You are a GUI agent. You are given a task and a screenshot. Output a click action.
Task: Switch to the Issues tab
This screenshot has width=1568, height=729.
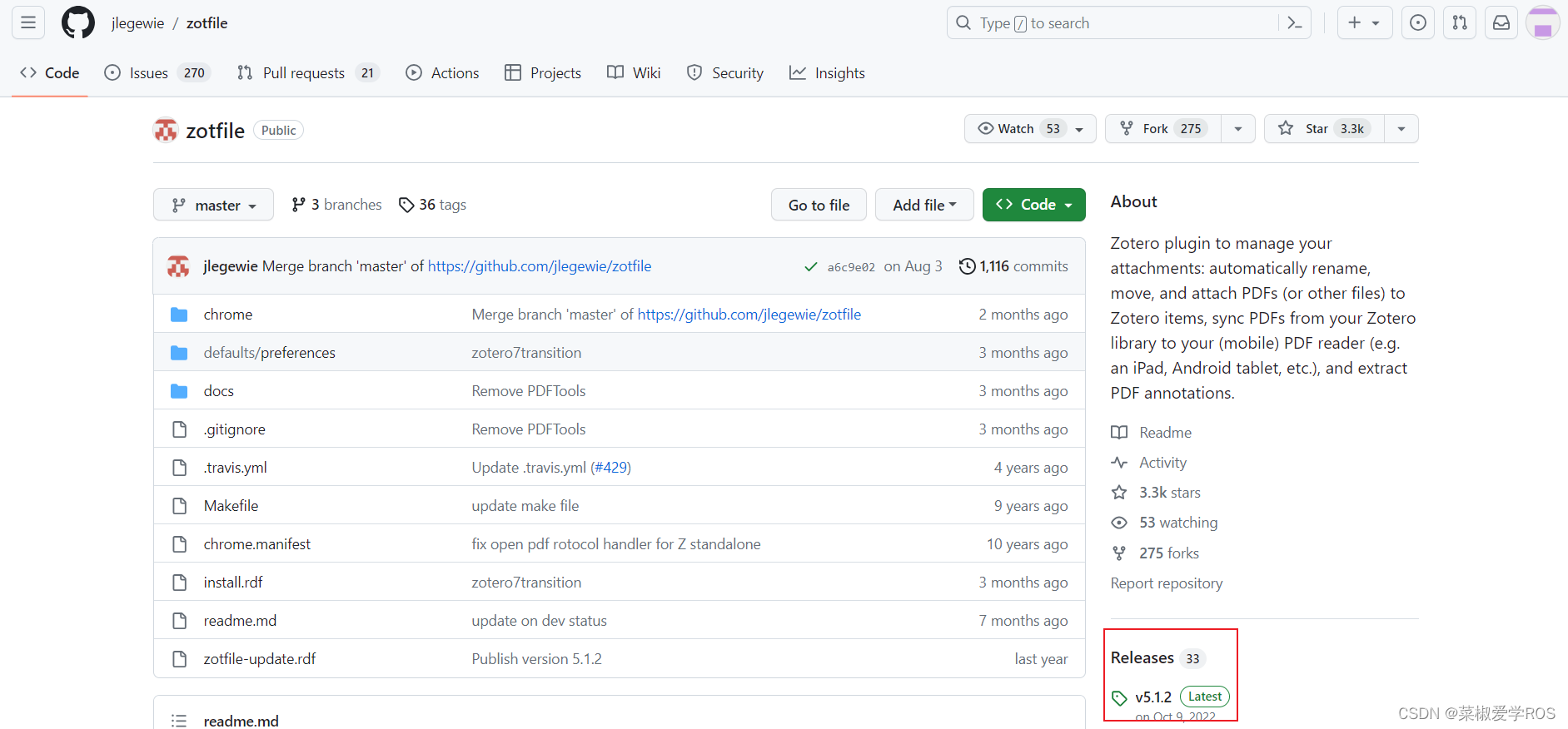point(157,73)
